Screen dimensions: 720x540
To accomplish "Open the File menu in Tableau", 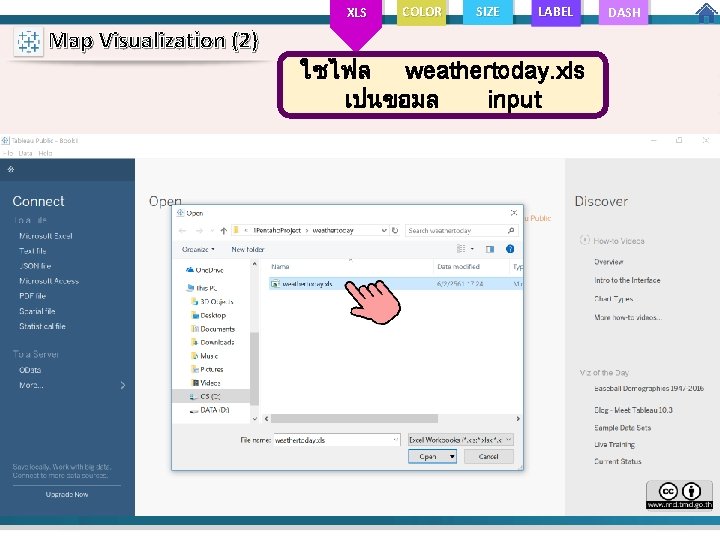I will [8, 153].
